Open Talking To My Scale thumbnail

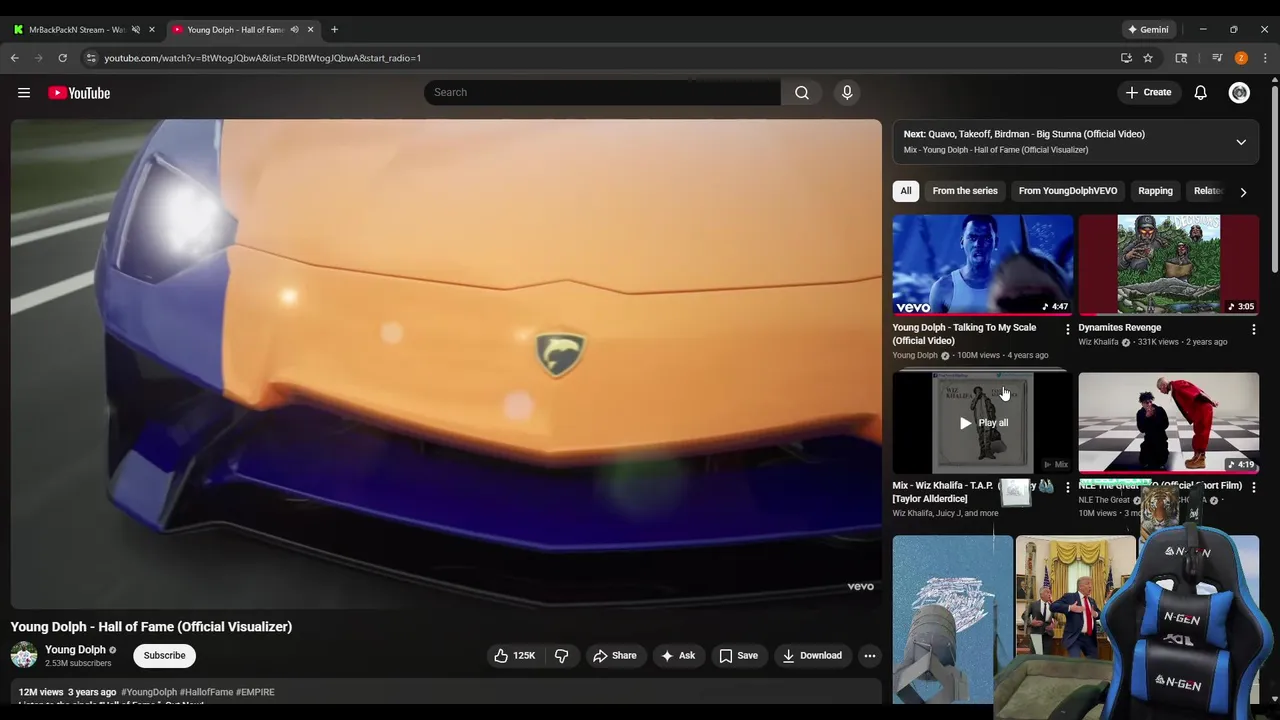point(983,264)
